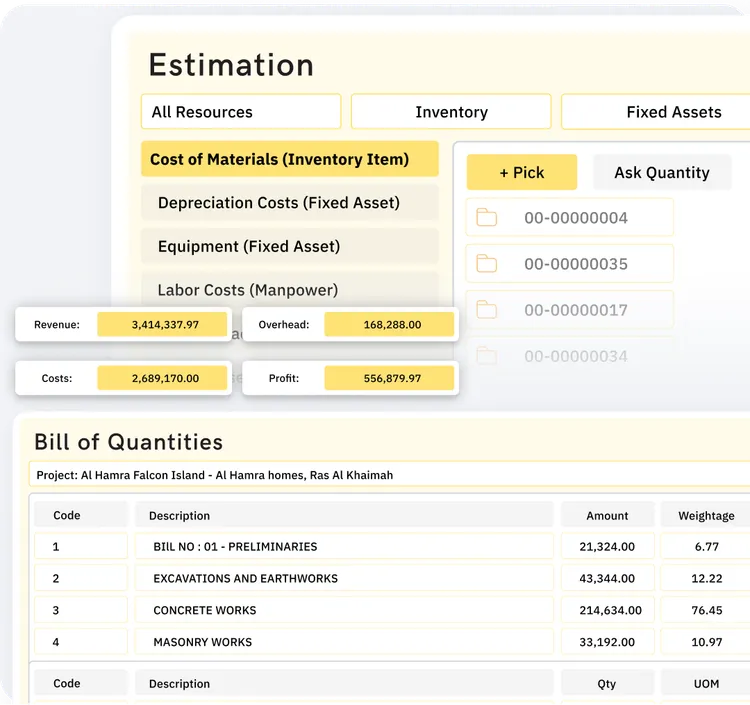Screen dimensions: 750x705
Task: Select CONCRETE WORKS row
Action: point(344,610)
